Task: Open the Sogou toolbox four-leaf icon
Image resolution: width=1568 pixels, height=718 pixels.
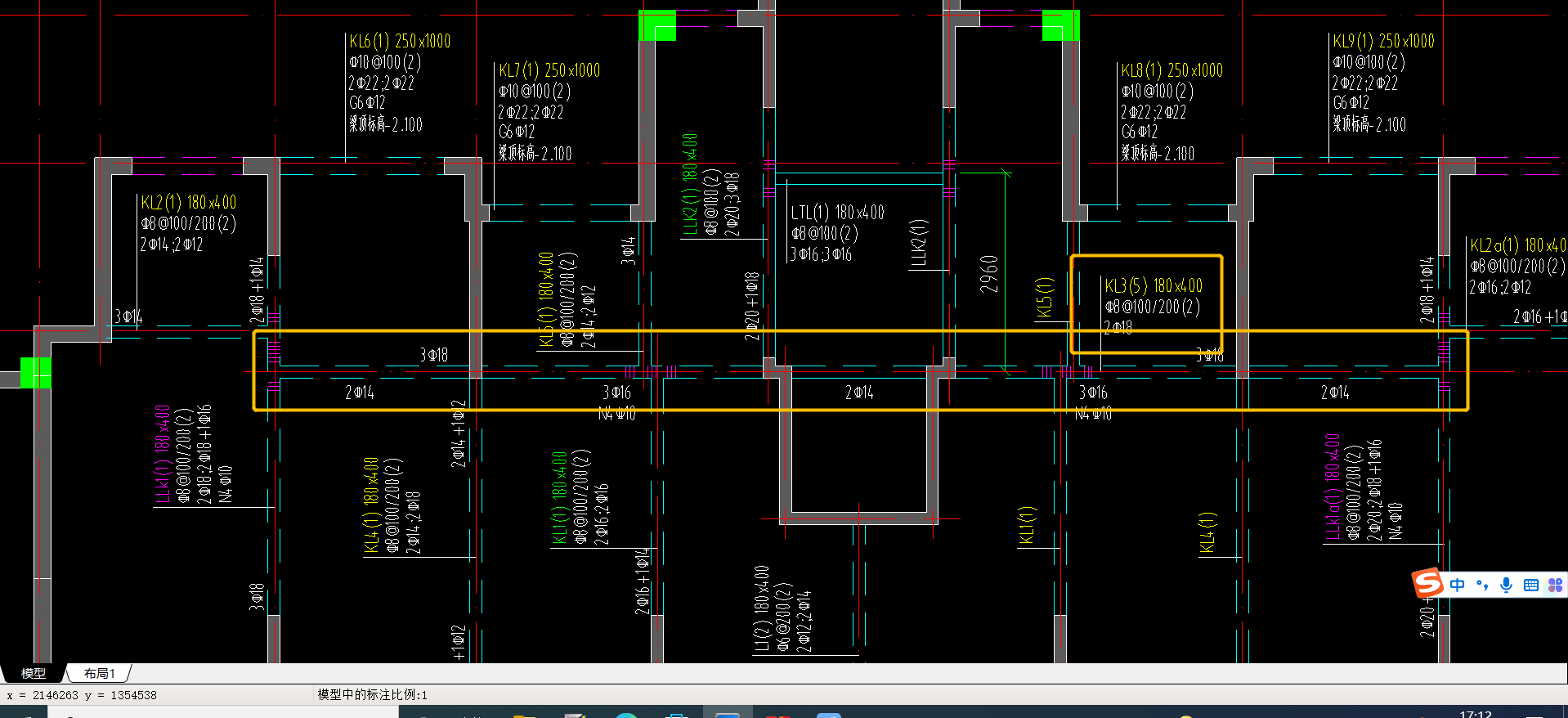Action: pos(1555,585)
